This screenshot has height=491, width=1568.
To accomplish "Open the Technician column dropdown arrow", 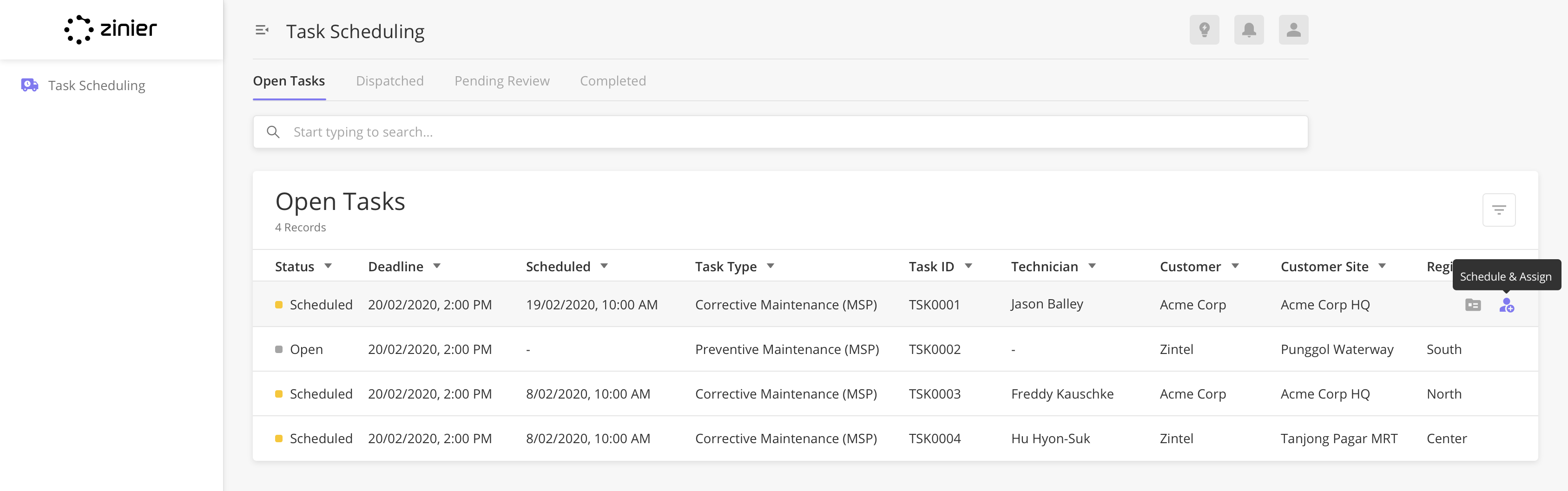I will coord(1093,266).
